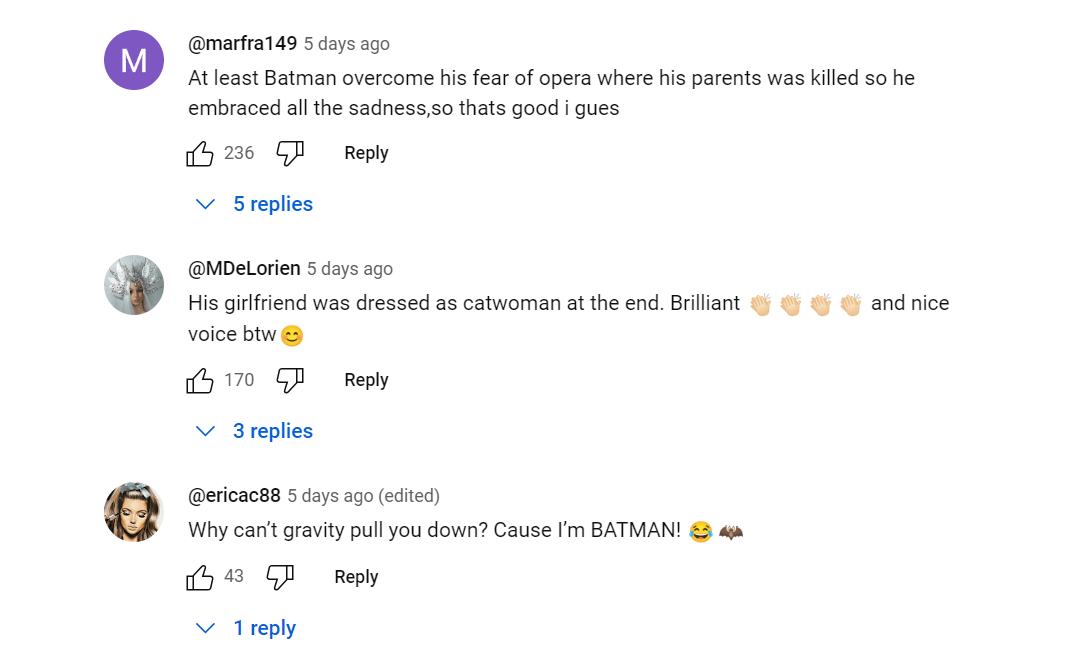Expand the 3 replies thread
The height and width of the screenshot is (655, 1084).
(x=254, y=431)
